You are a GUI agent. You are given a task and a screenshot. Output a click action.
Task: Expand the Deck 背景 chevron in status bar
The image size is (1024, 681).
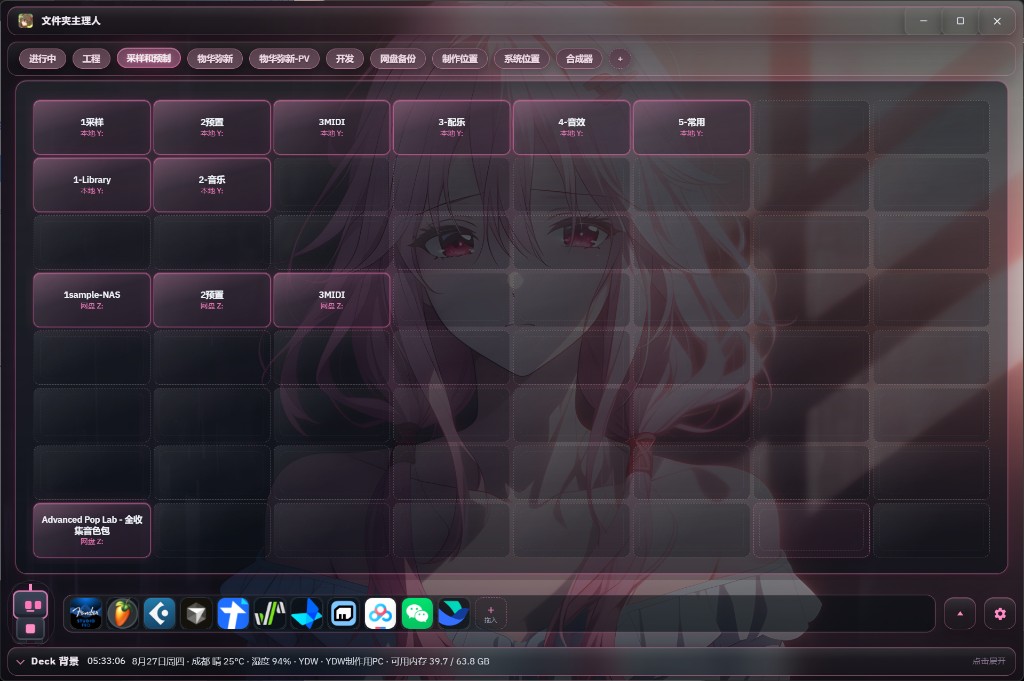(20, 661)
